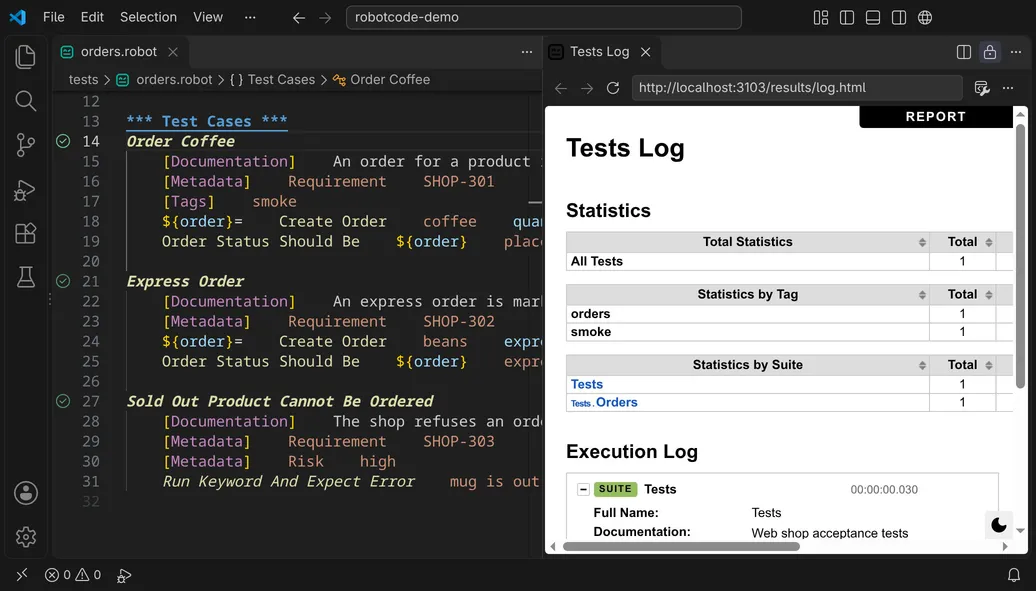Open the Accounts menu icon
The width and height of the screenshot is (1036, 591).
(x=26, y=493)
